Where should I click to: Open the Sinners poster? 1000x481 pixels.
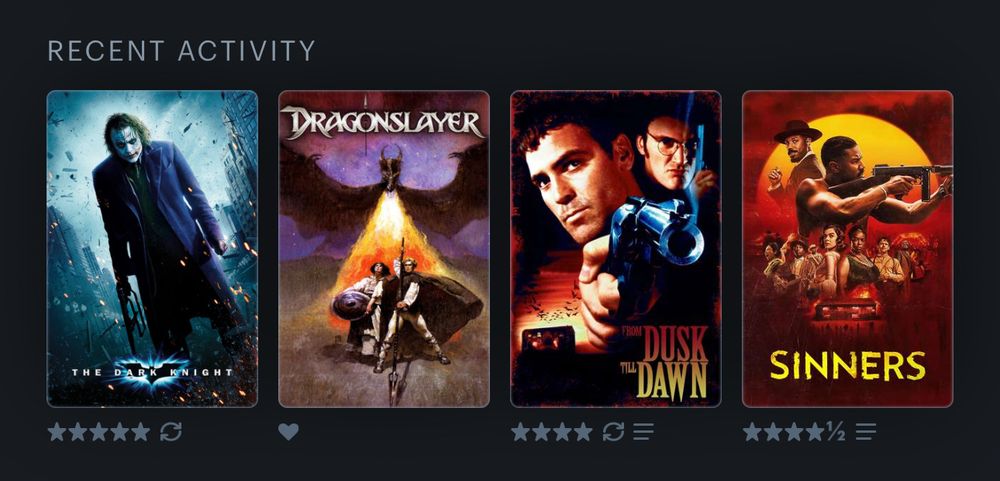pos(848,249)
